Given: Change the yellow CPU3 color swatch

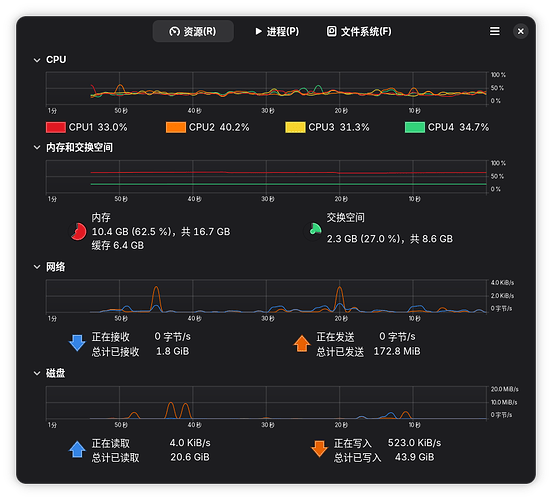Looking at the screenshot, I should tap(295, 127).
